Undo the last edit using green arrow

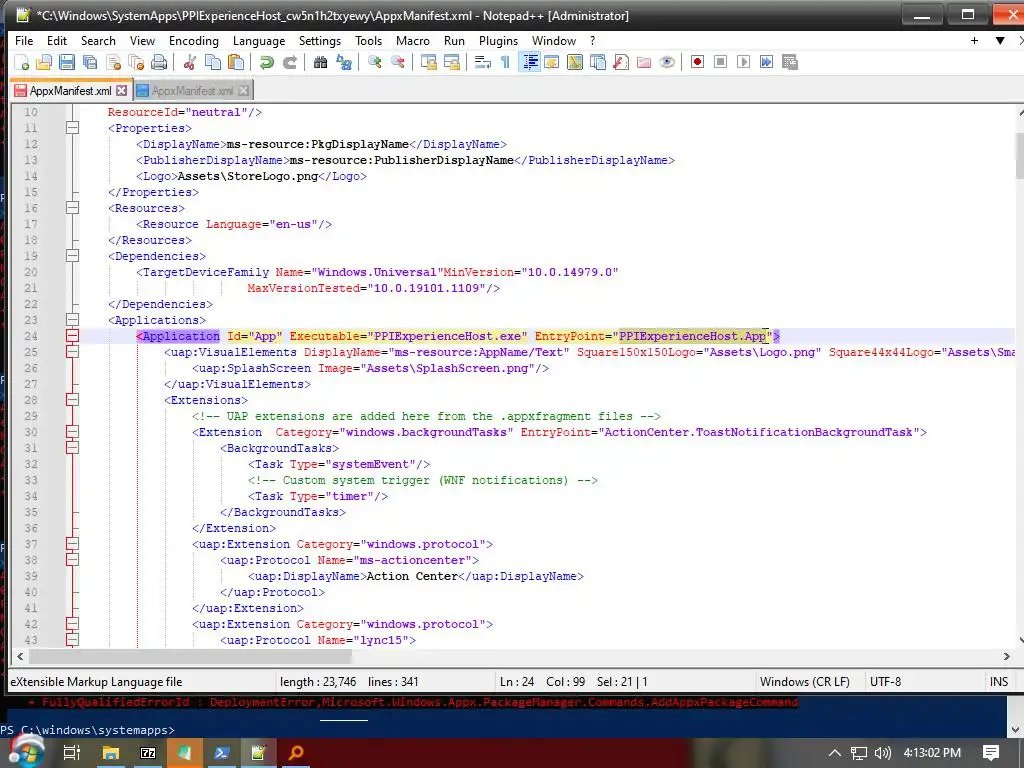pos(266,62)
